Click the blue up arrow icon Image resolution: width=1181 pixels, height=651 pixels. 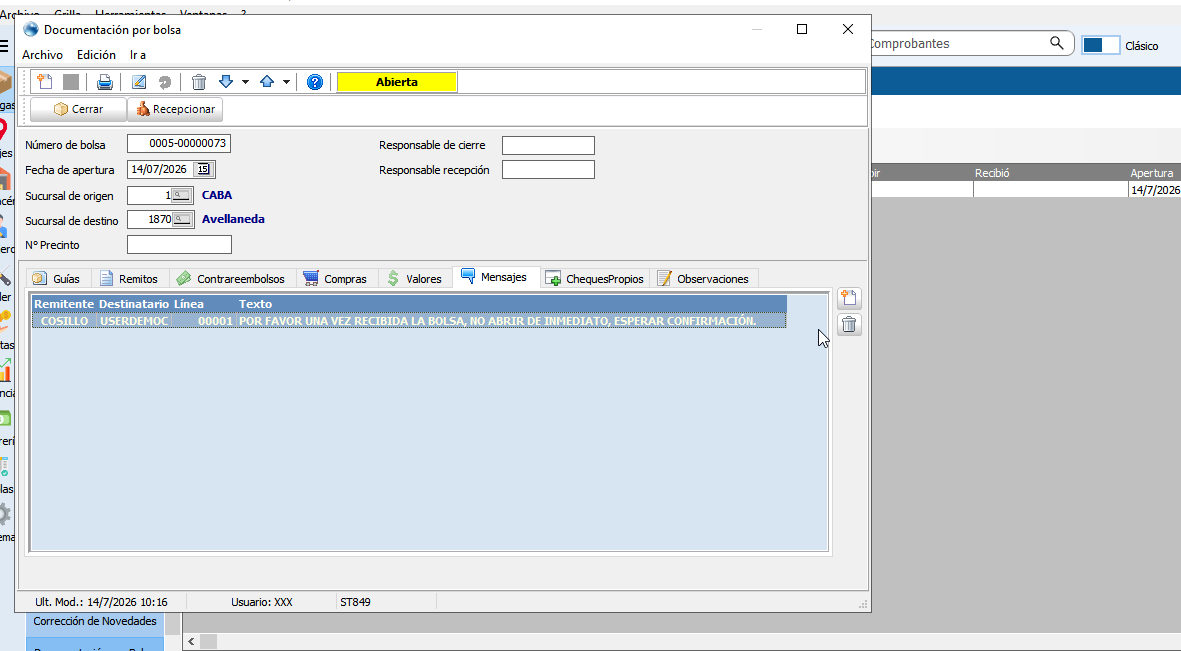267,81
